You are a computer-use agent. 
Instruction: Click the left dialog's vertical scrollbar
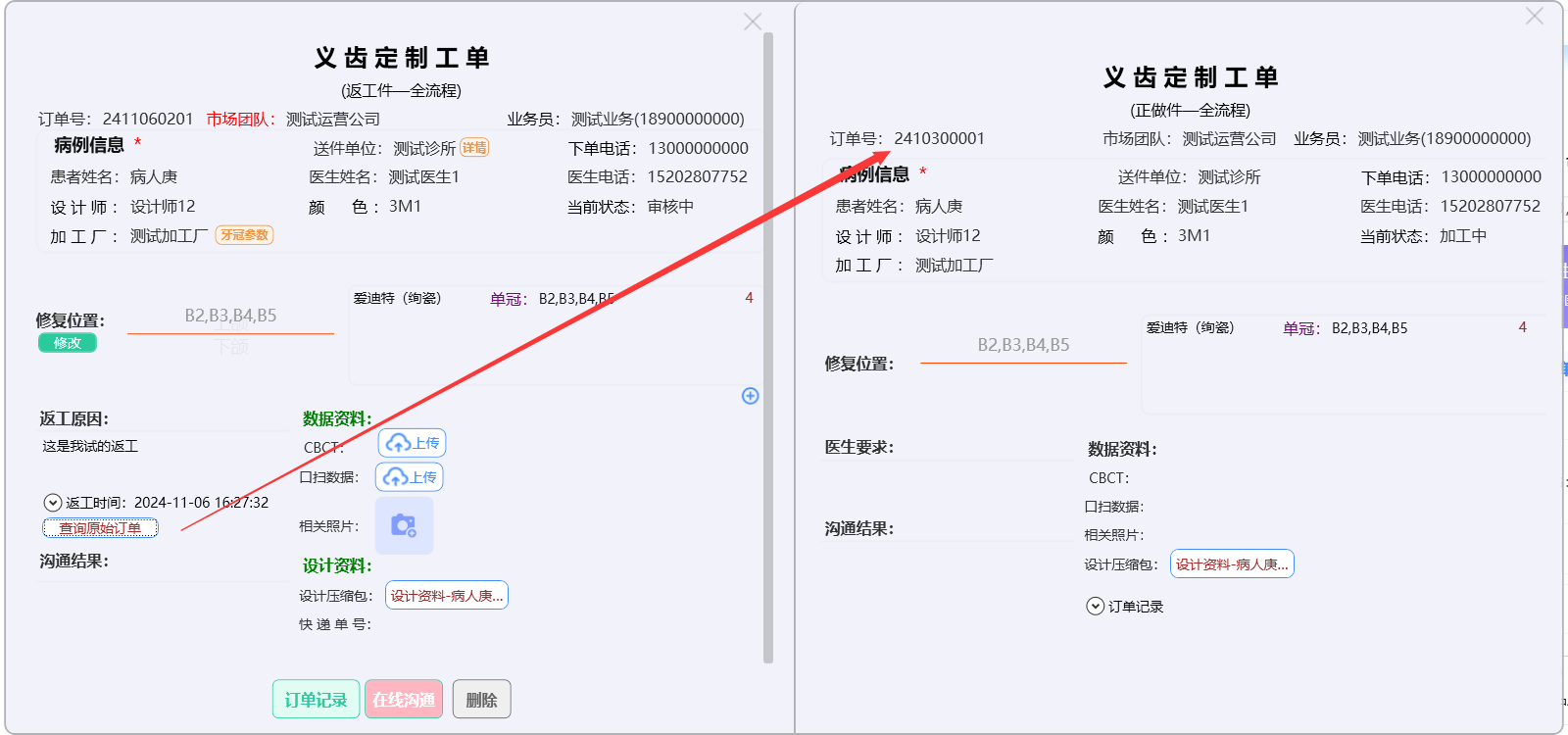pyautogui.click(x=768, y=343)
